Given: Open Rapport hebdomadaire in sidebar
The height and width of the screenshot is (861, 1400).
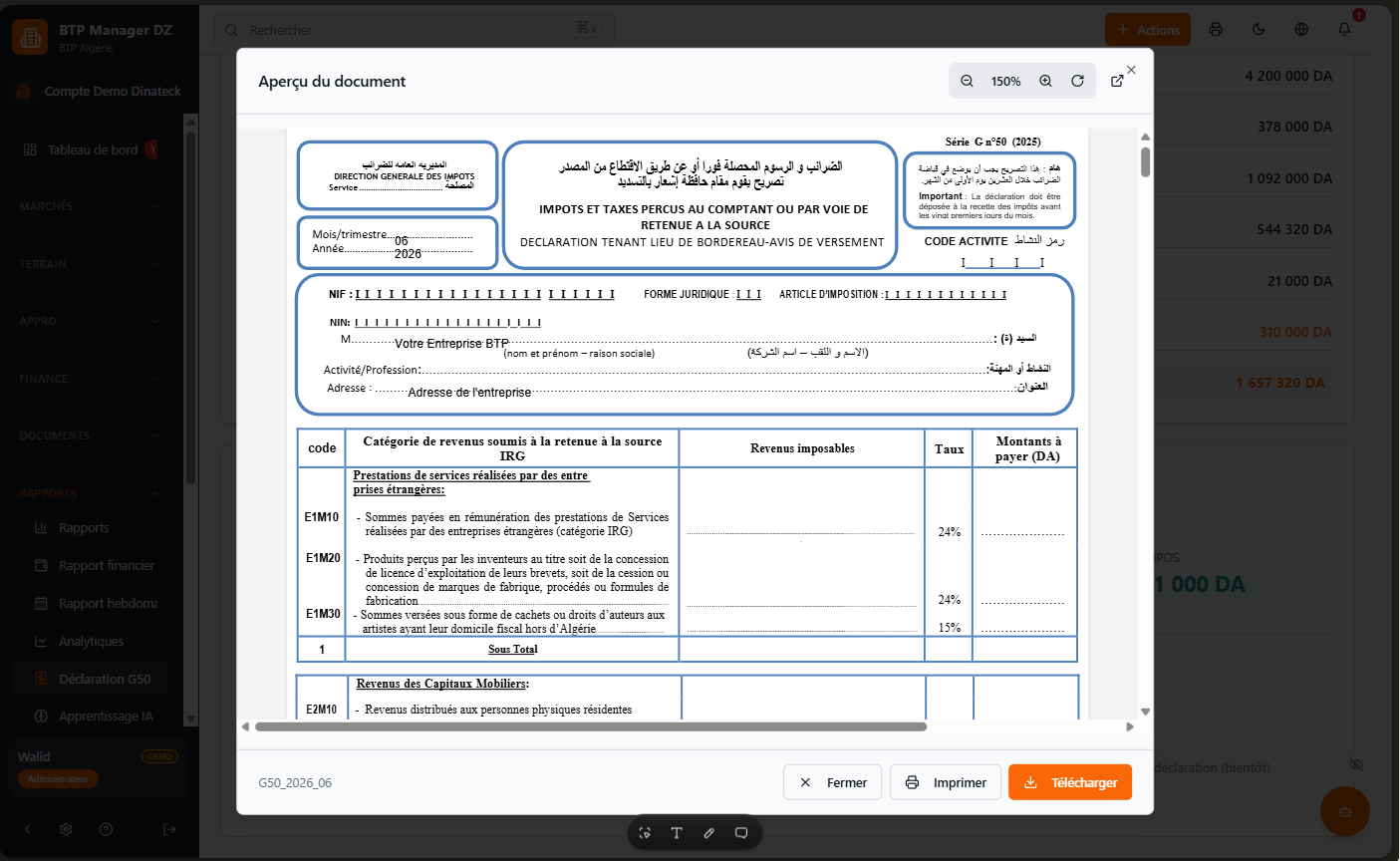Looking at the screenshot, I should pyautogui.click(x=90, y=604).
